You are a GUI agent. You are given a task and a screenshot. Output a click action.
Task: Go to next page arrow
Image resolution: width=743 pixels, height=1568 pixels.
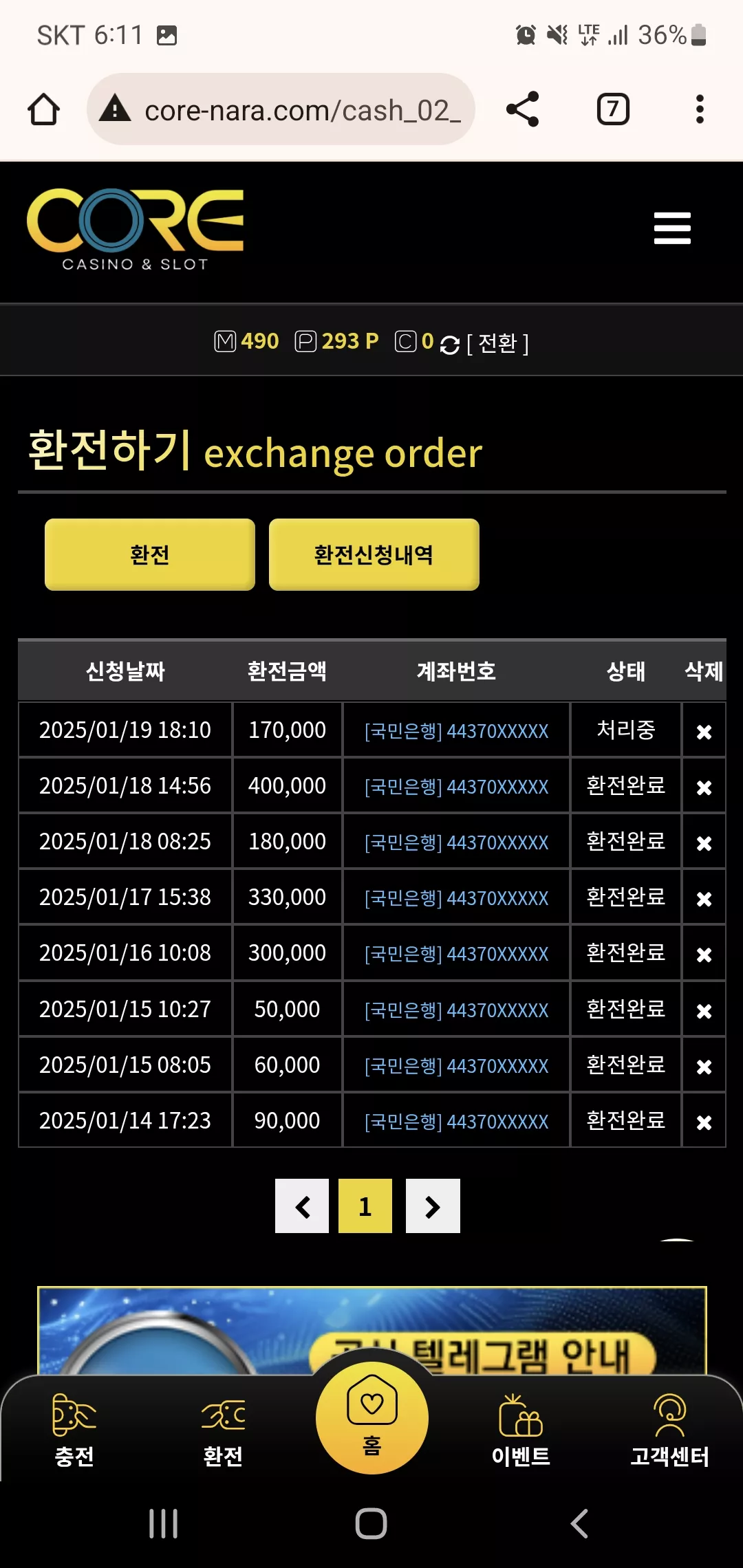pyautogui.click(x=433, y=1206)
